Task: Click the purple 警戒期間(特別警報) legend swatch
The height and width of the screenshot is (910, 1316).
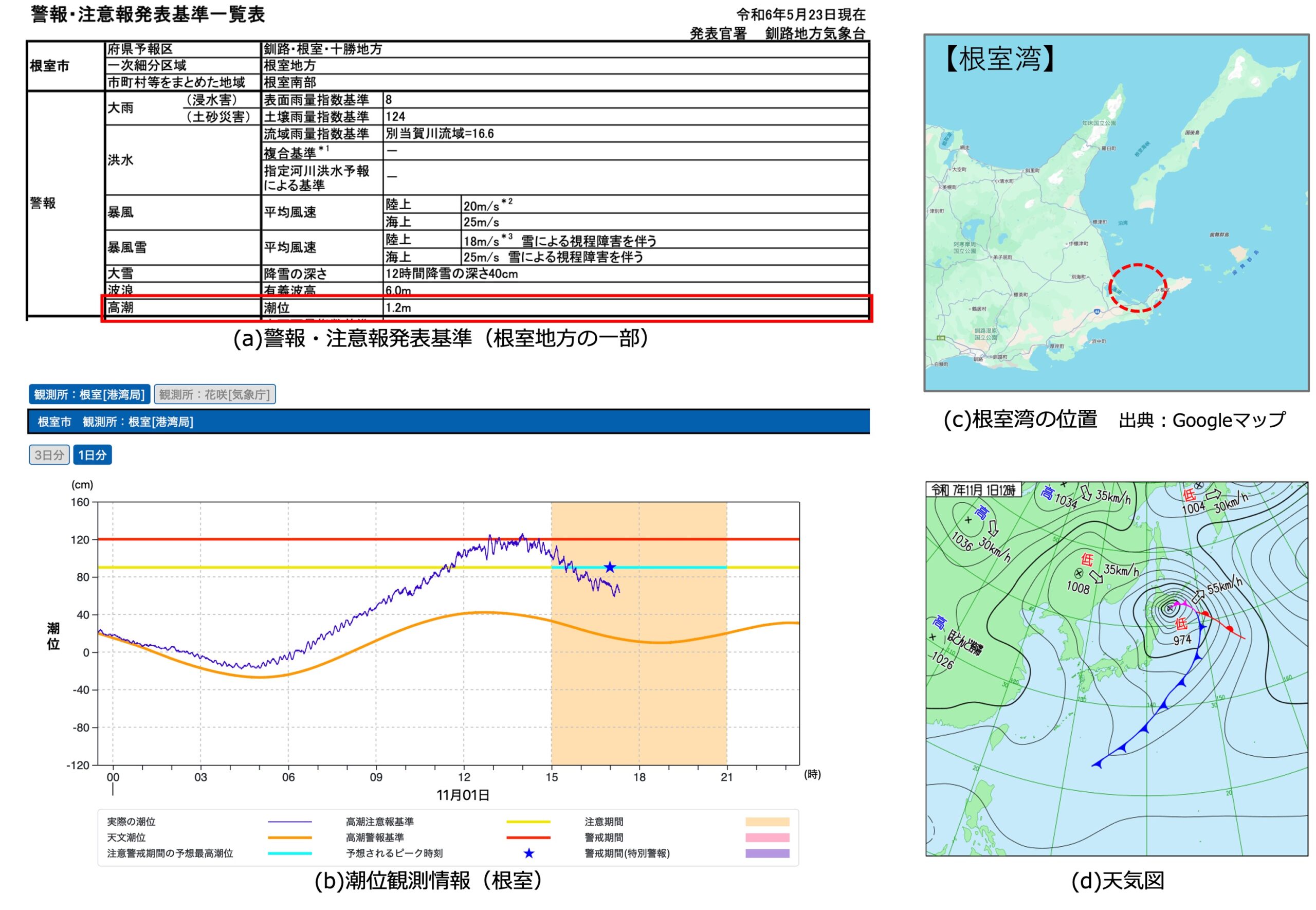Action: (x=767, y=853)
